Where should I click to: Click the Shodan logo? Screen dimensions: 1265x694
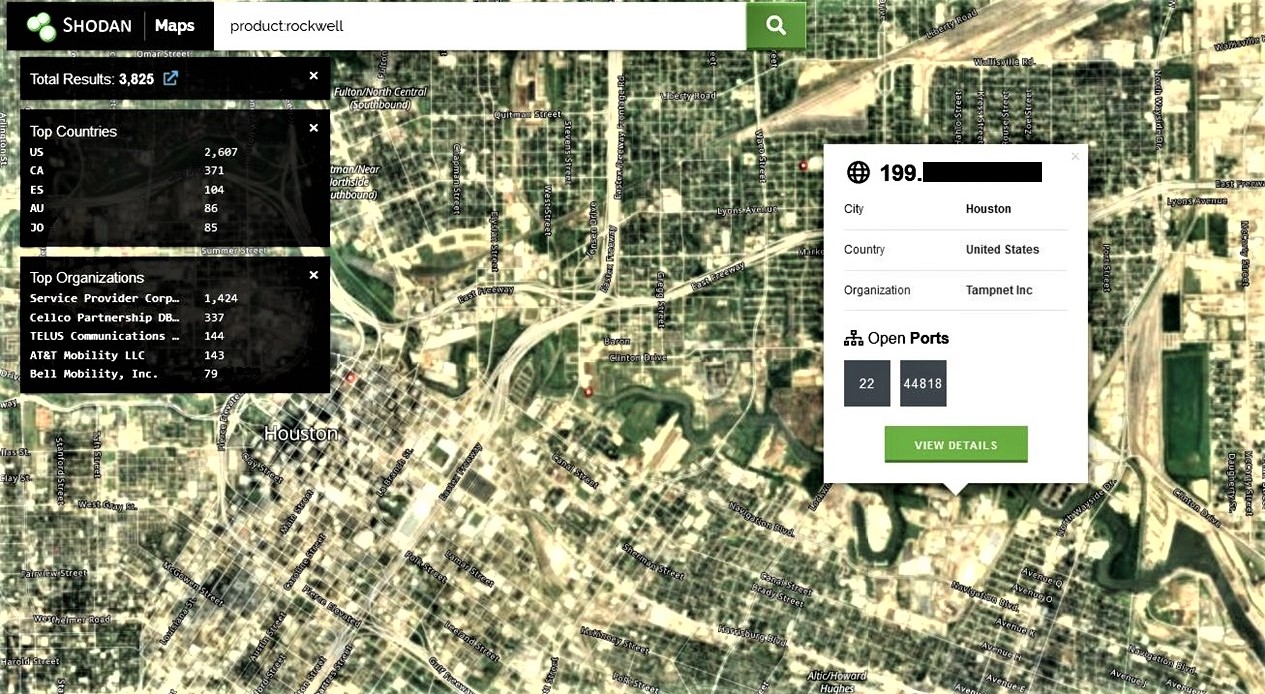(x=79, y=25)
